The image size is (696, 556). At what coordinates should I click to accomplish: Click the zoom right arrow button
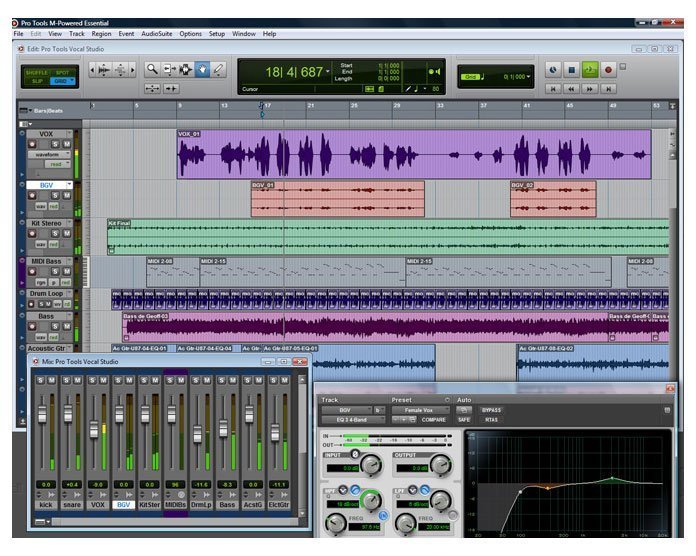pyautogui.click(x=132, y=70)
